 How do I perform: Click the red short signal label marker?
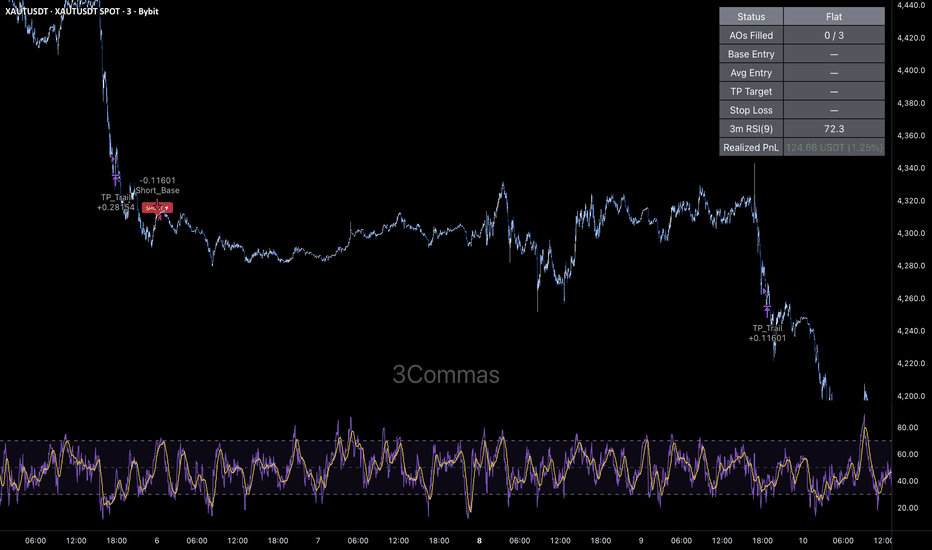point(157,208)
